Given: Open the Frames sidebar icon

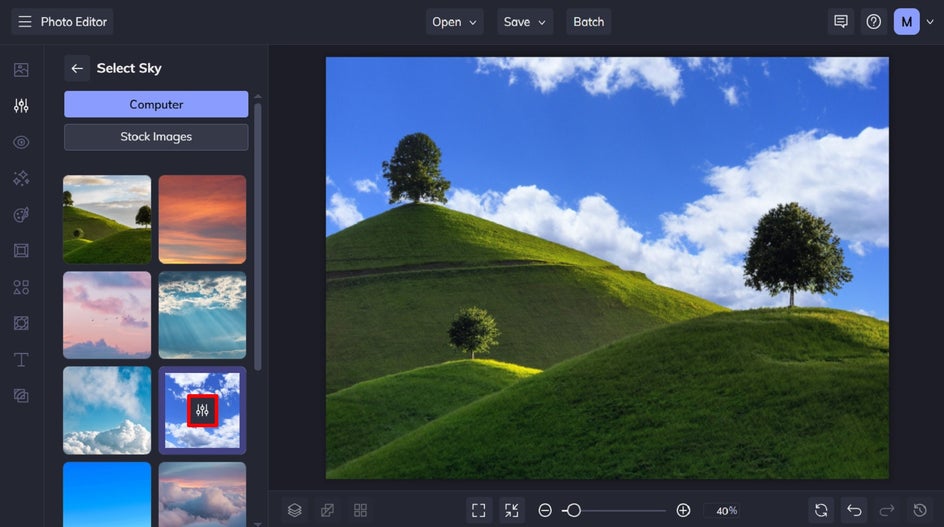Looking at the screenshot, I should [21, 251].
